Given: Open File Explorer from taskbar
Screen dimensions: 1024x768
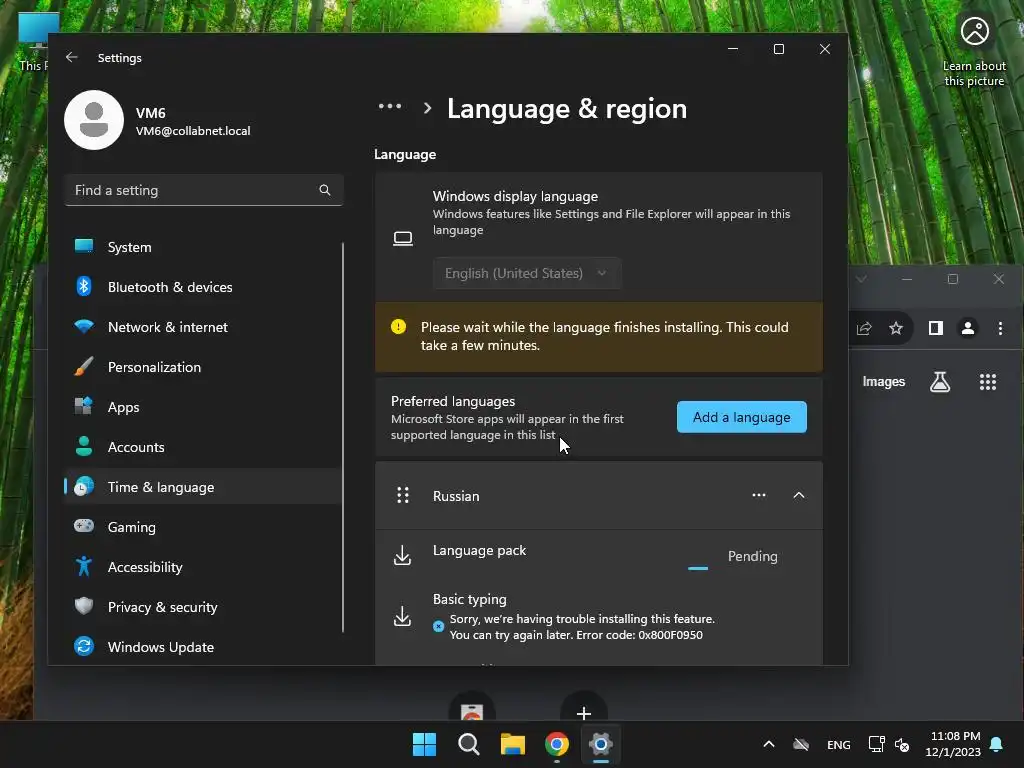Looking at the screenshot, I should [513, 744].
